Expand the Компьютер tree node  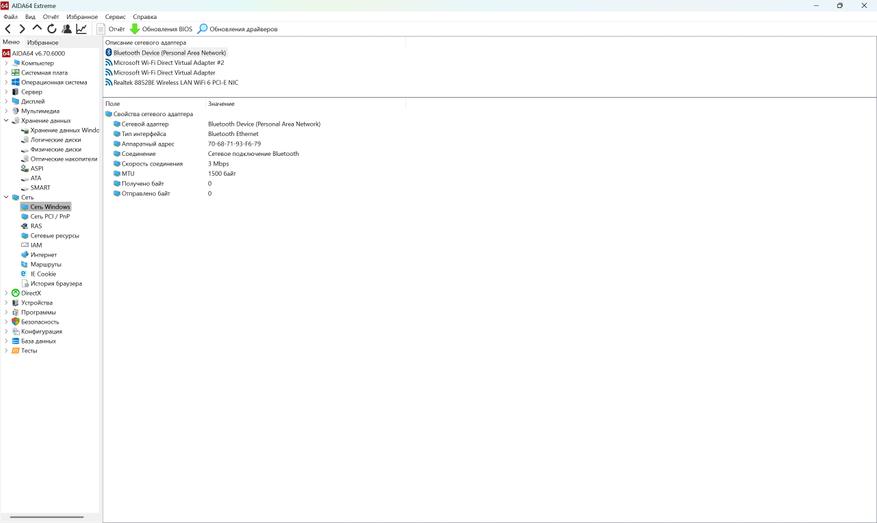[6, 63]
